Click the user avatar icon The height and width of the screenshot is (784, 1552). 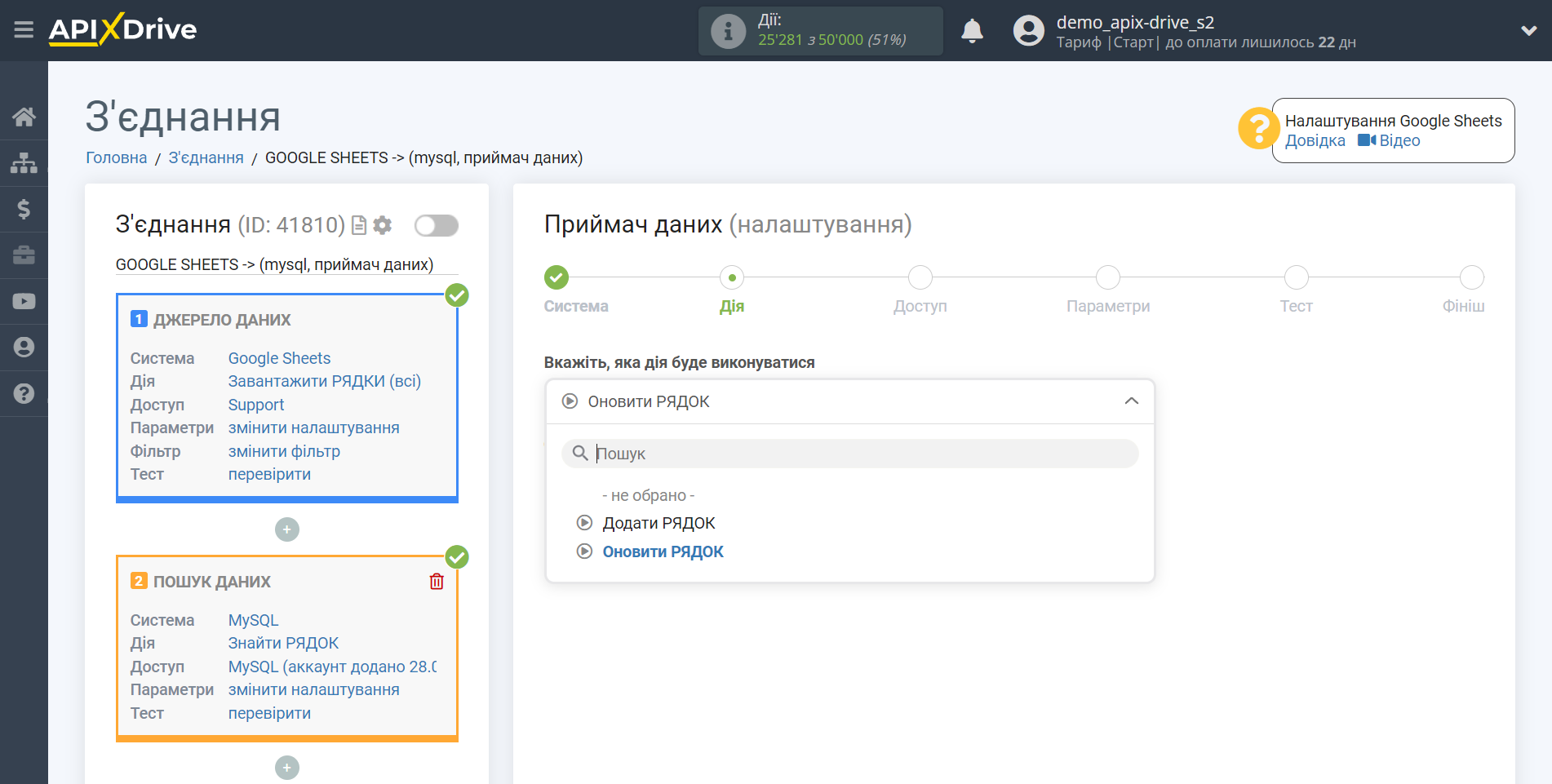point(1028,31)
